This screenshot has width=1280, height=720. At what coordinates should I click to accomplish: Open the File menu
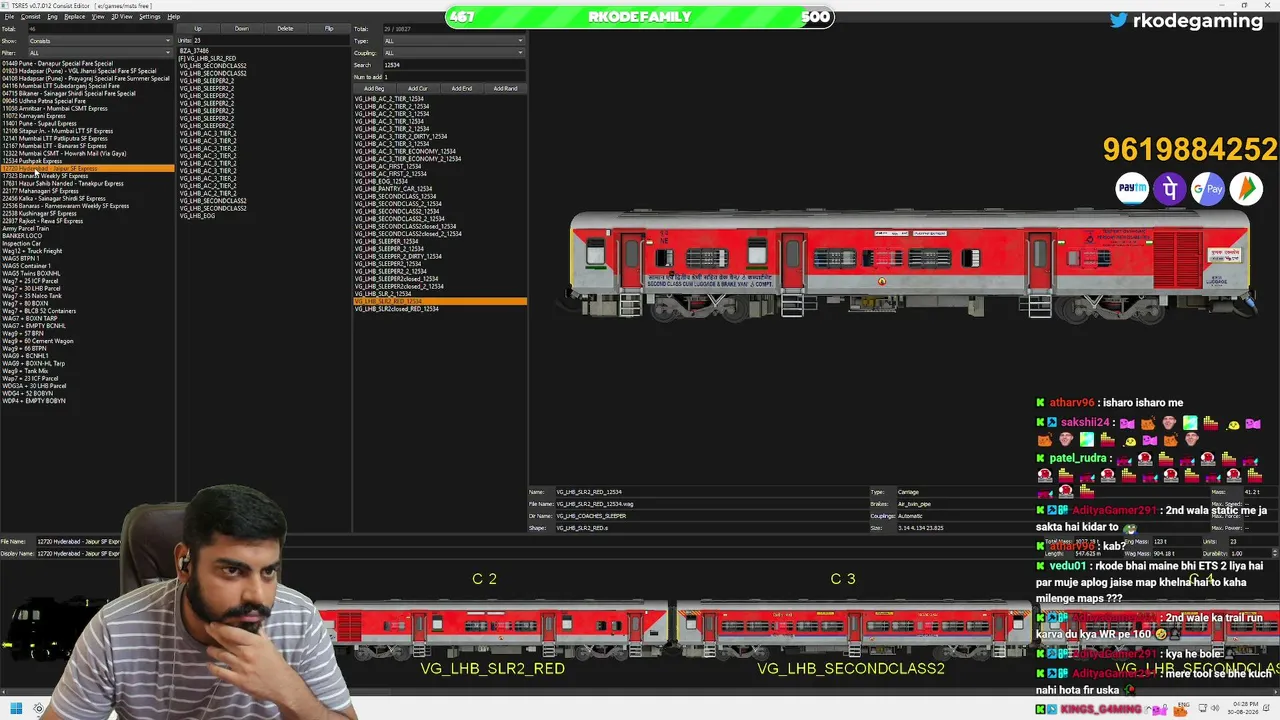tap(9, 17)
